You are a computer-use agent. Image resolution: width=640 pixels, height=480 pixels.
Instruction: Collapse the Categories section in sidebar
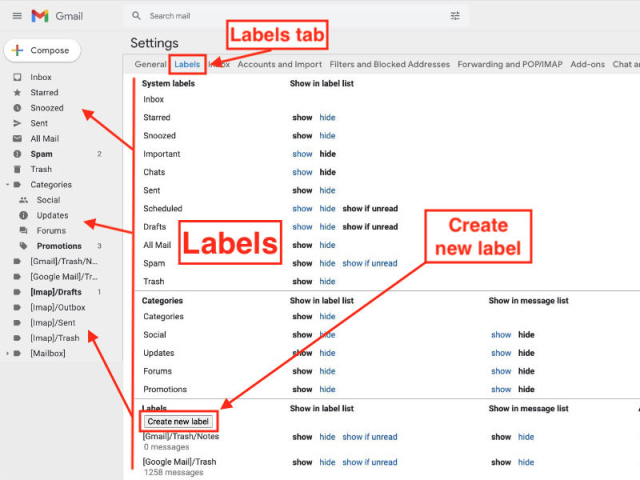pos(7,185)
